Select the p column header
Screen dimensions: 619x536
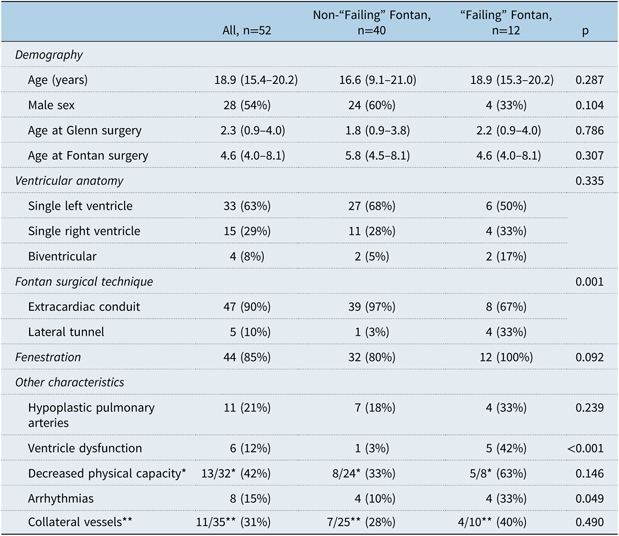(584, 31)
